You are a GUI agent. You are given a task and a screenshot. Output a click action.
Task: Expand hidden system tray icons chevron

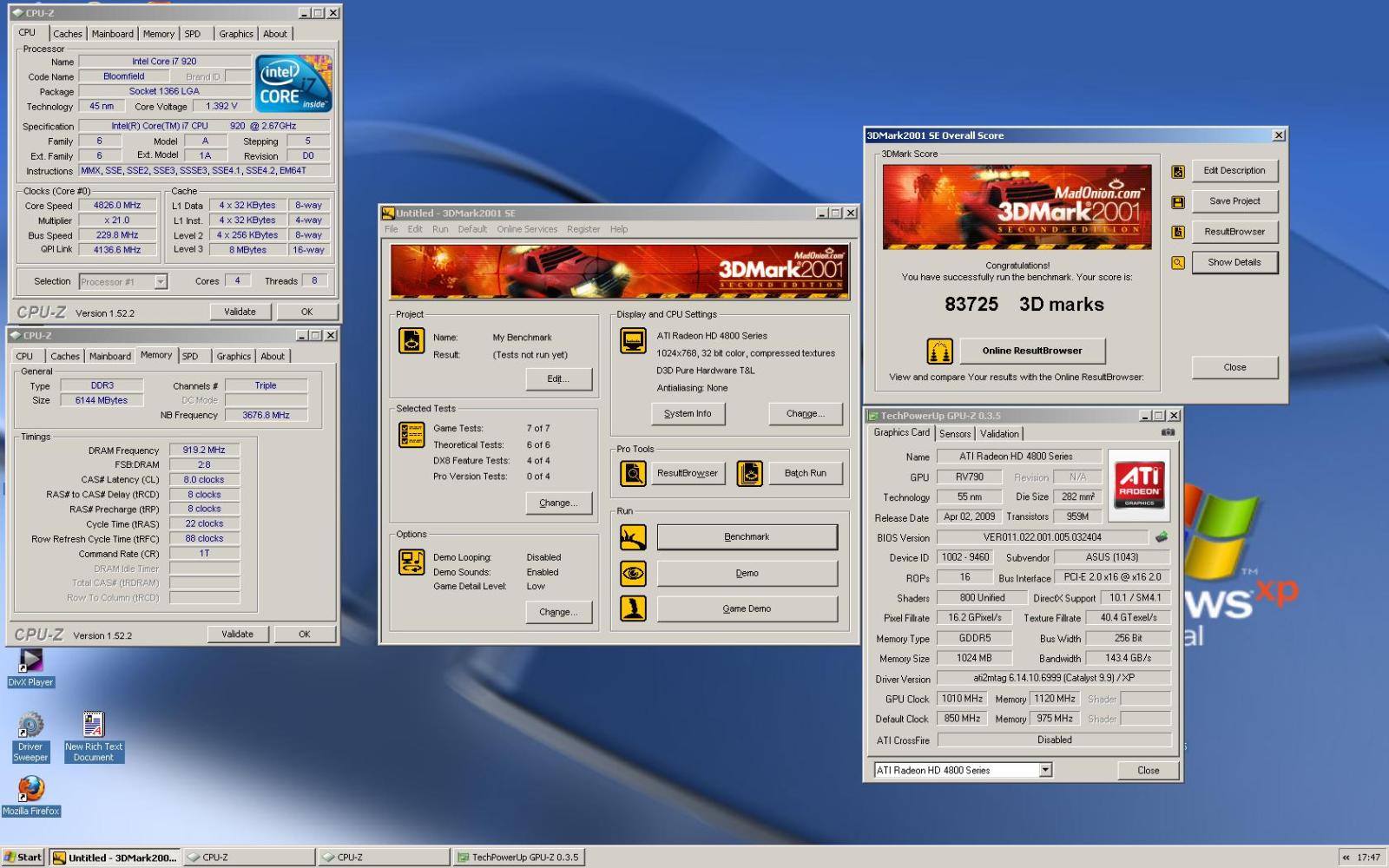[1346, 858]
